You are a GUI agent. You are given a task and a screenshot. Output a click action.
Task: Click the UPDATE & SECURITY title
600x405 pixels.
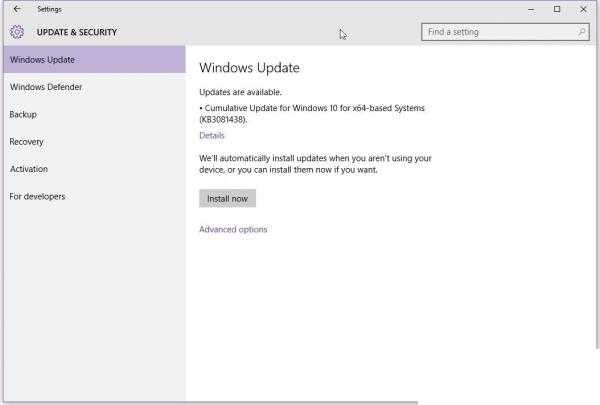tap(77, 32)
